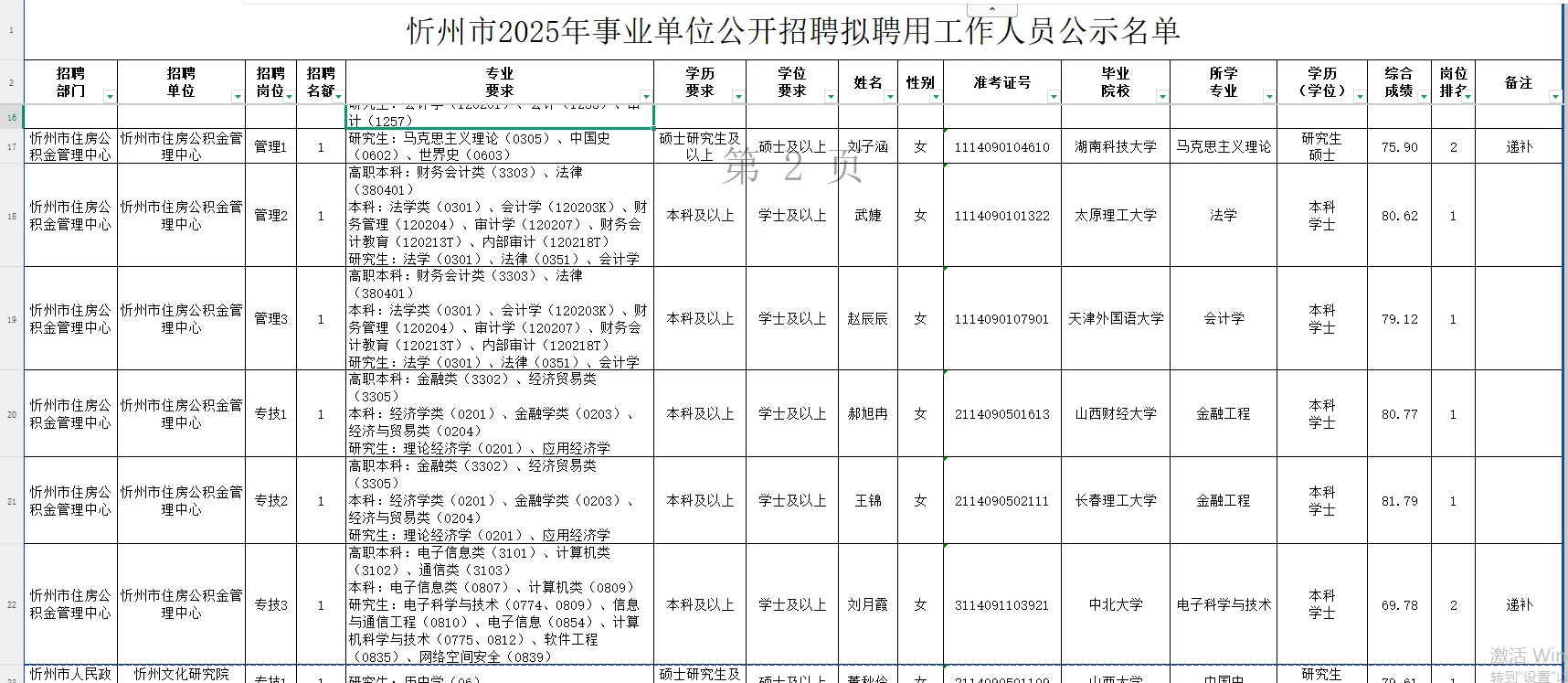Click the 会计学 major cell
Screen dimensions: 1568x683
tap(1223, 319)
